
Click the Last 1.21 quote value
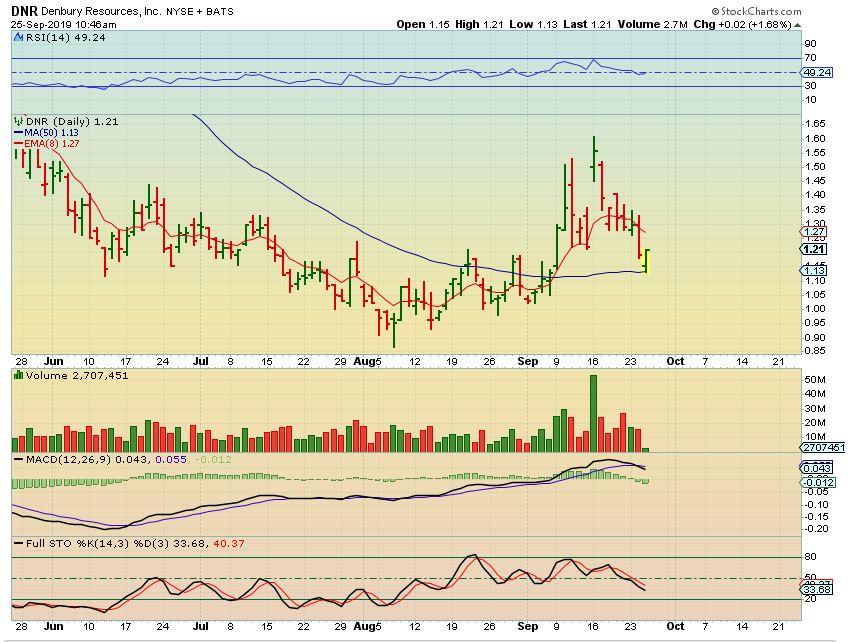tap(587, 24)
